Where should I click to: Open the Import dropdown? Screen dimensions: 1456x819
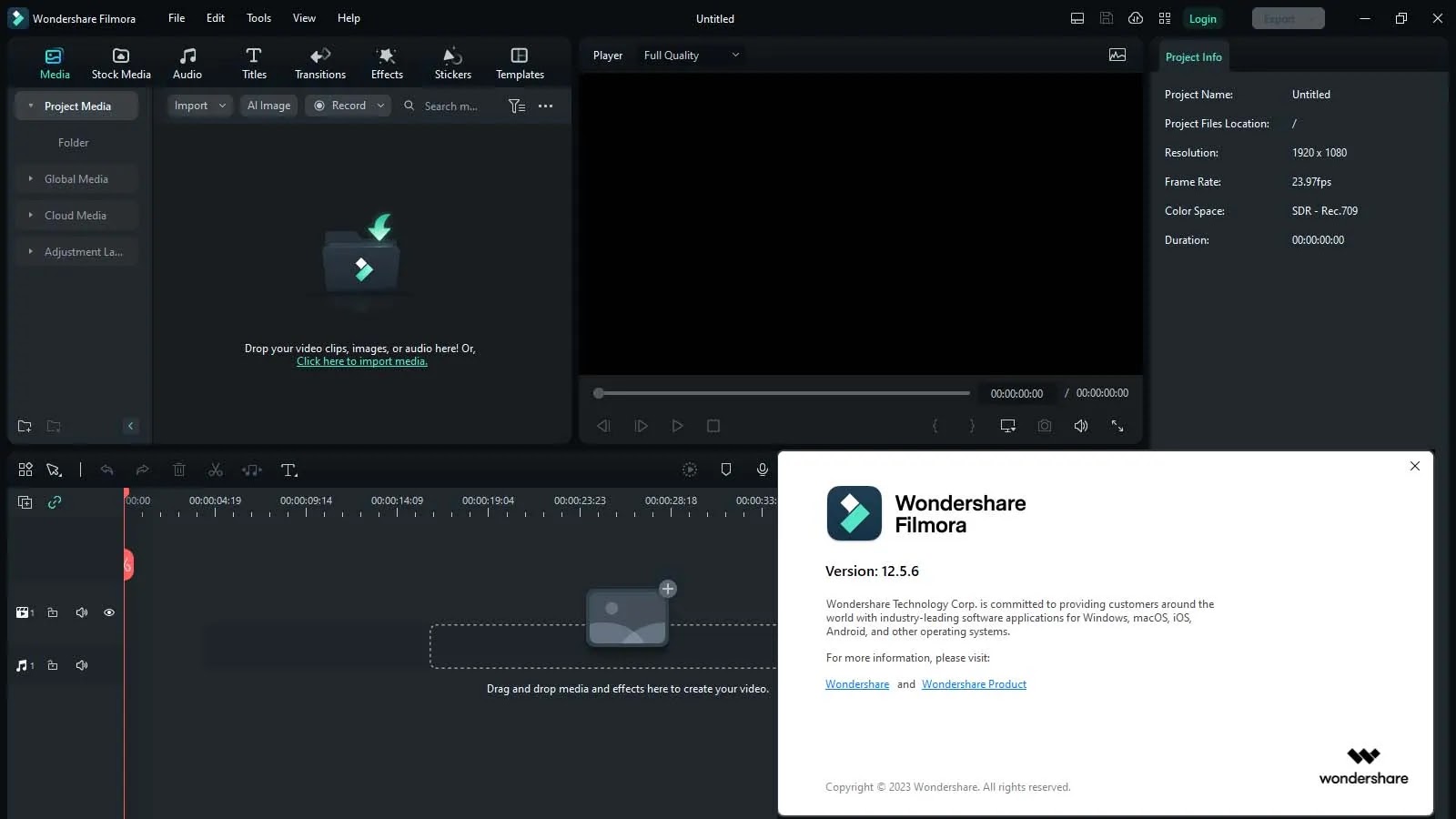point(199,106)
